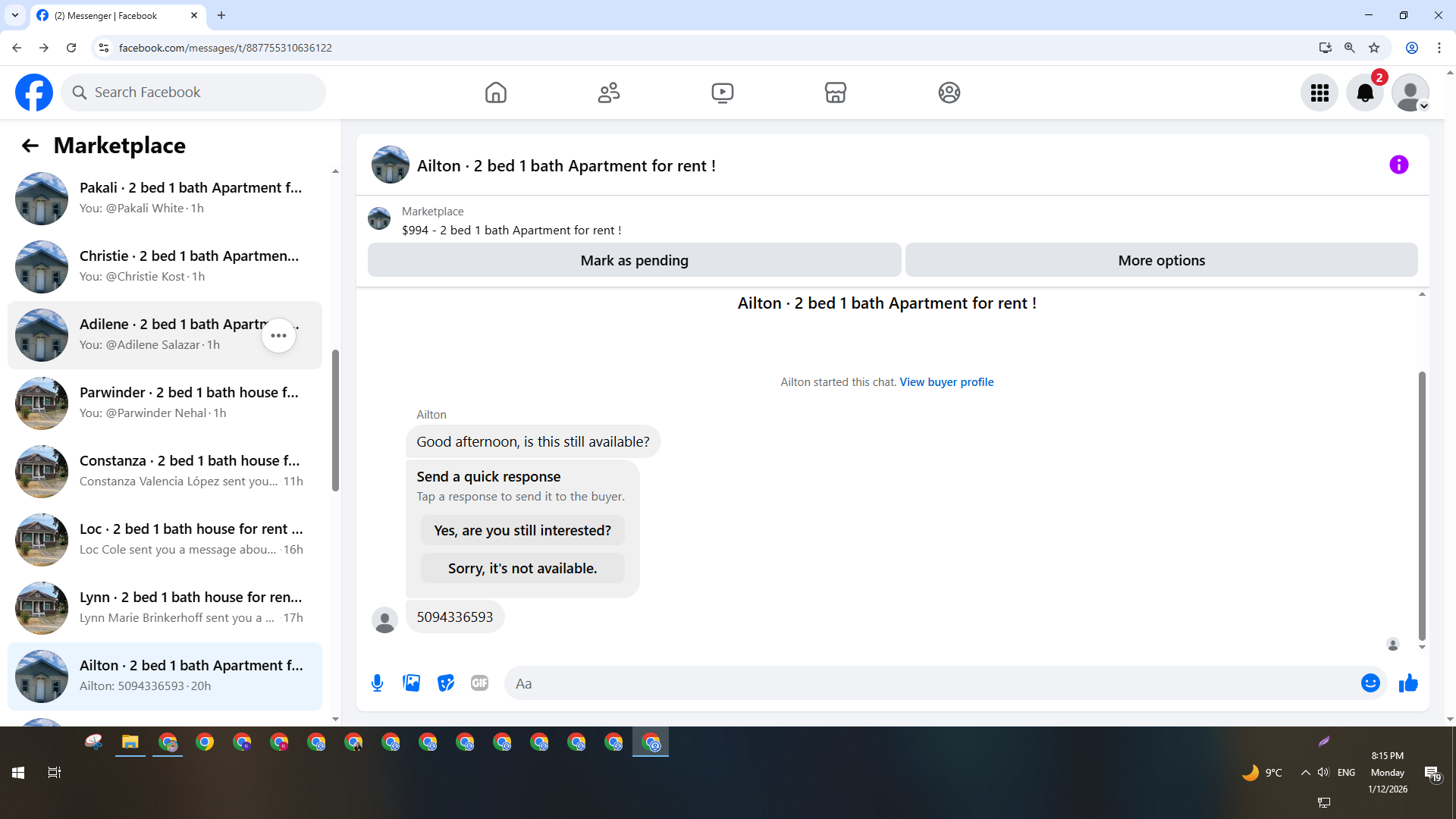Send quick response "Sorry, it's not available."
The height and width of the screenshot is (819, 1456).
coord(522,568)
